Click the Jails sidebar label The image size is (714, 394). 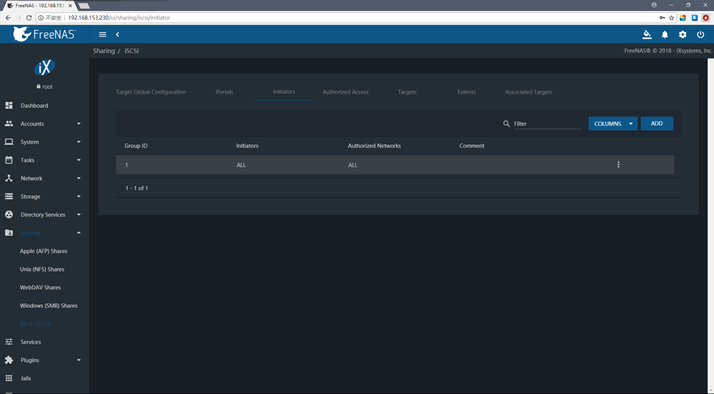26,378
